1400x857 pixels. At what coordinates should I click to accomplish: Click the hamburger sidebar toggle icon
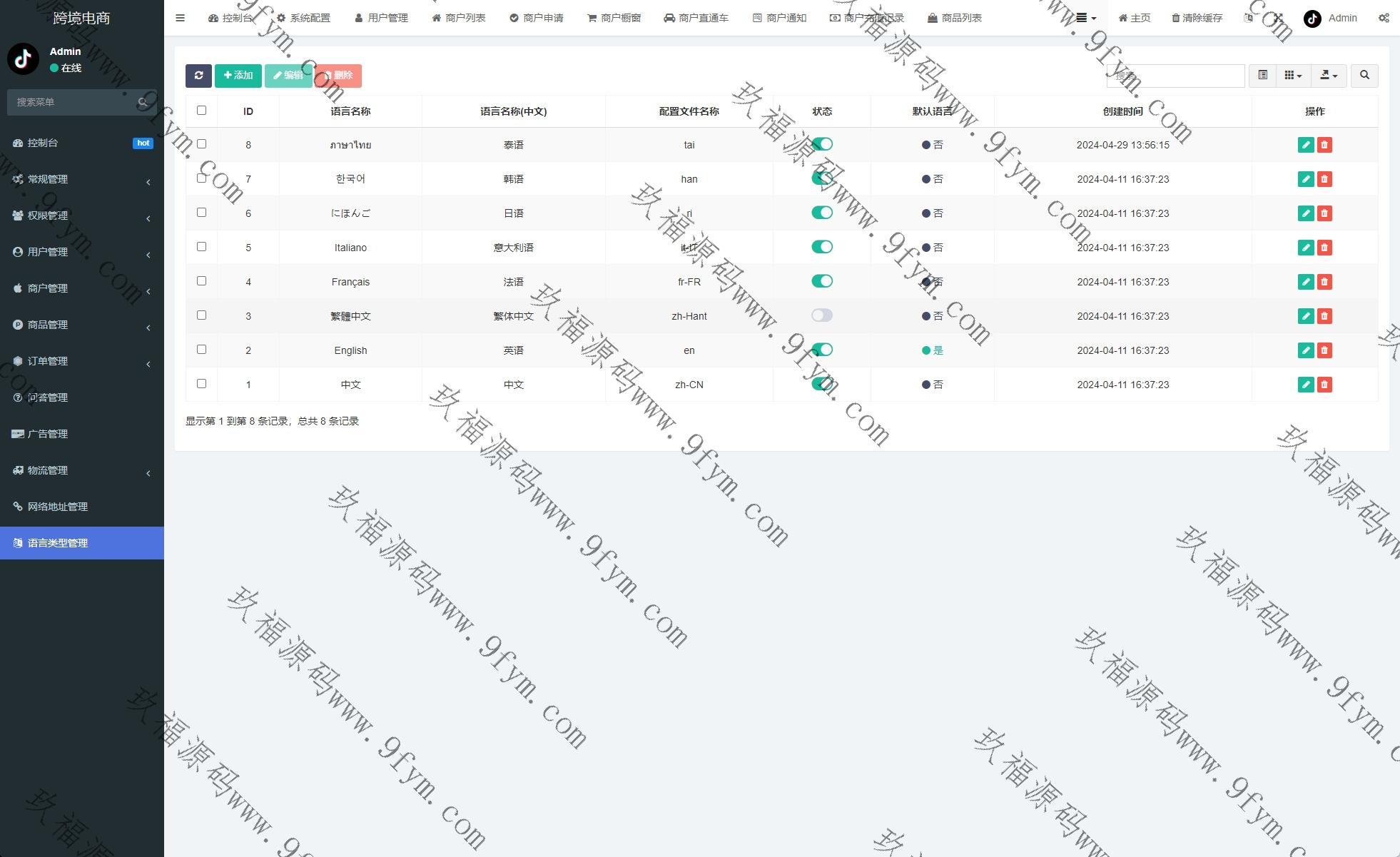[180, 18]
